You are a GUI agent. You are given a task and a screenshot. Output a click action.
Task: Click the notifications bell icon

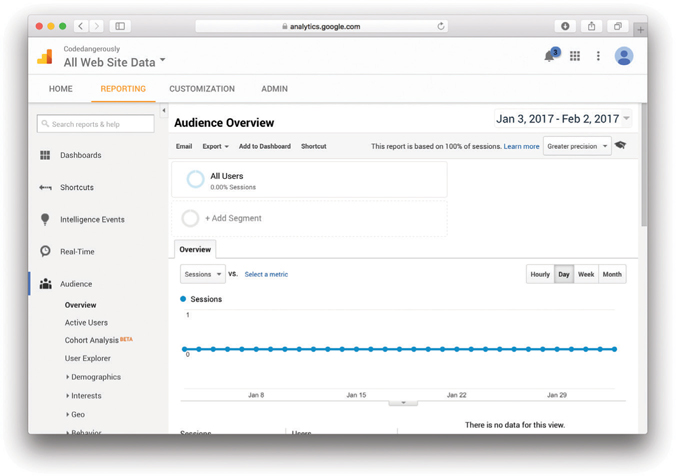click(x=550, y=56)
